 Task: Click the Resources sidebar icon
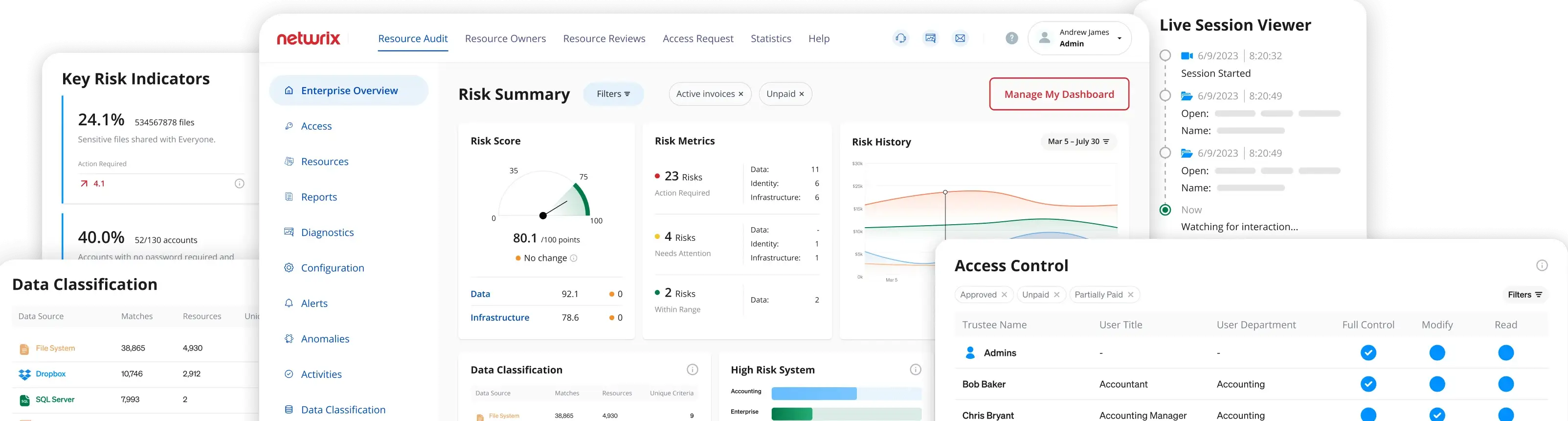[289, 162]
